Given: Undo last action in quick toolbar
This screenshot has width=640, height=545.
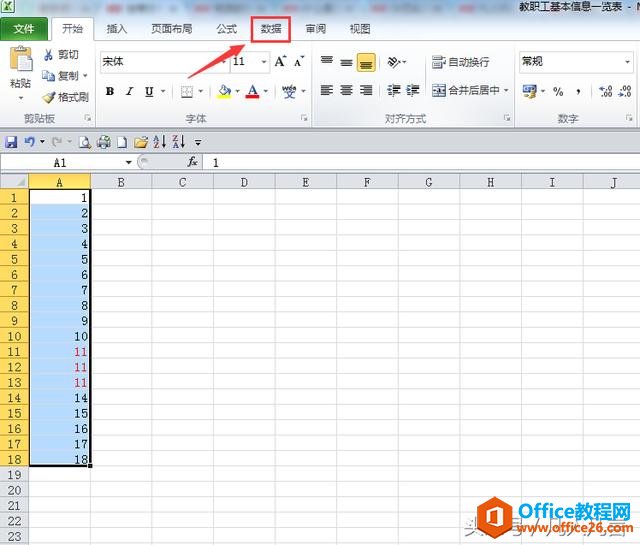Looking at the screenshot, I should tap(29, 142).
